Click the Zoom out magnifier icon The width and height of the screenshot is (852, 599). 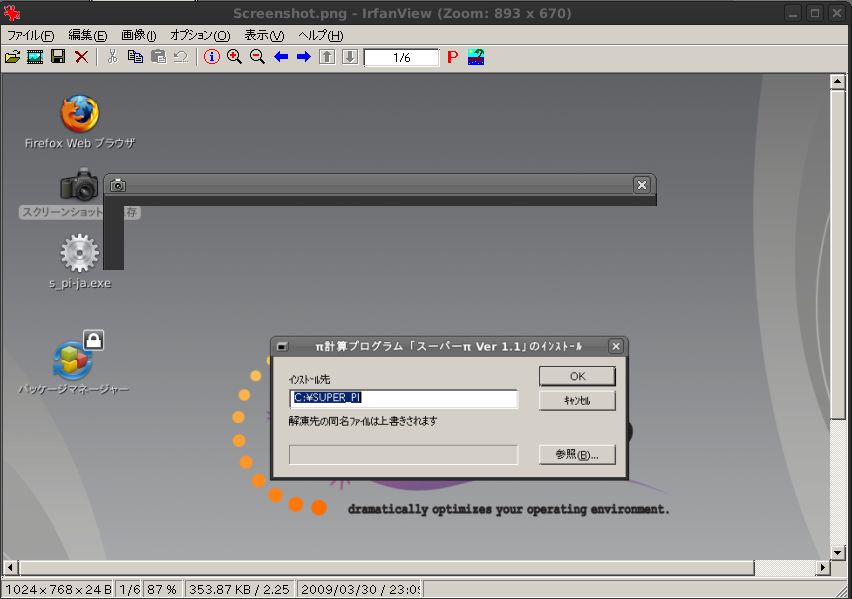click(x=257, y=57)
